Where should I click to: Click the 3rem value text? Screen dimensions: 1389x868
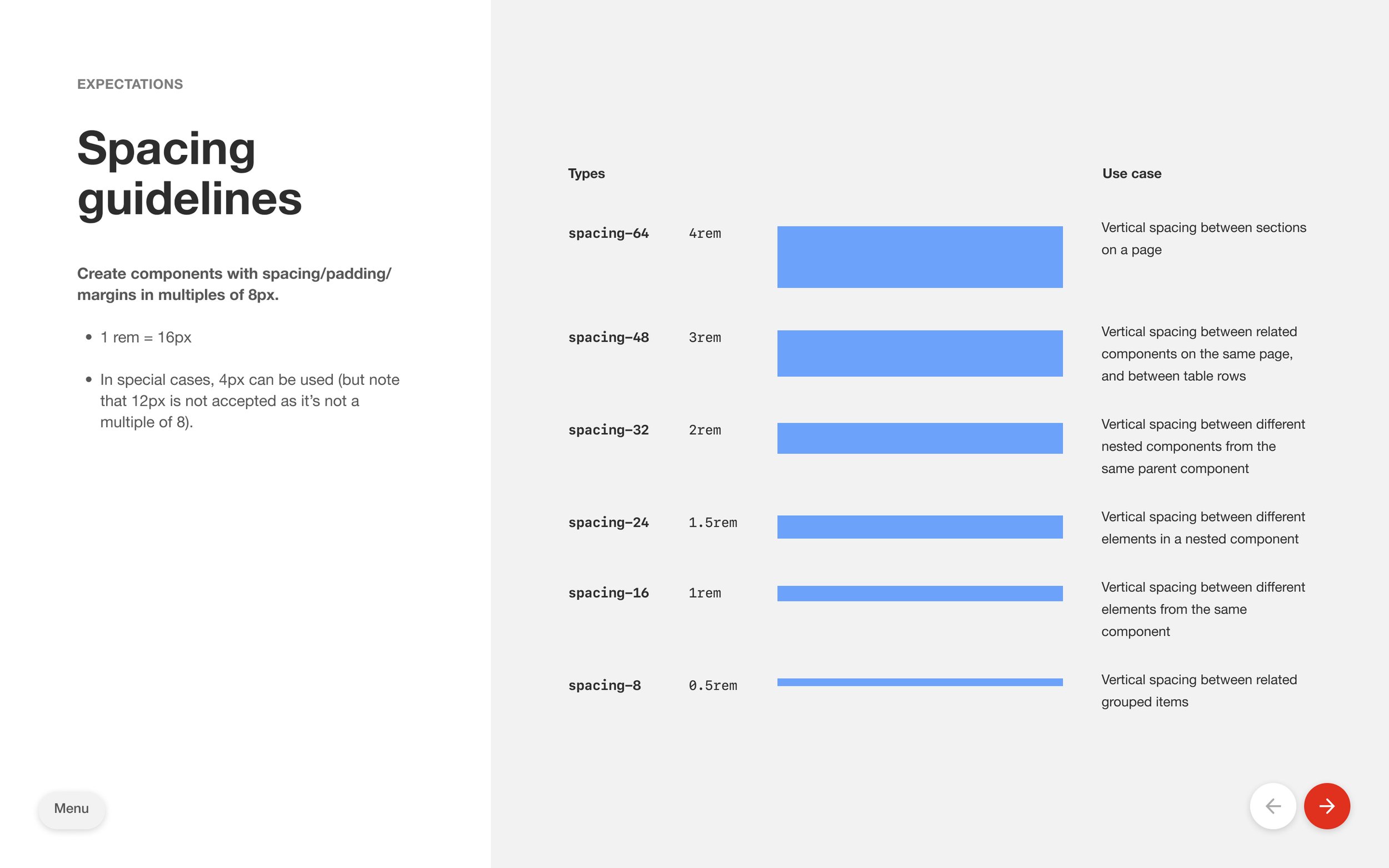click(705, 338)
